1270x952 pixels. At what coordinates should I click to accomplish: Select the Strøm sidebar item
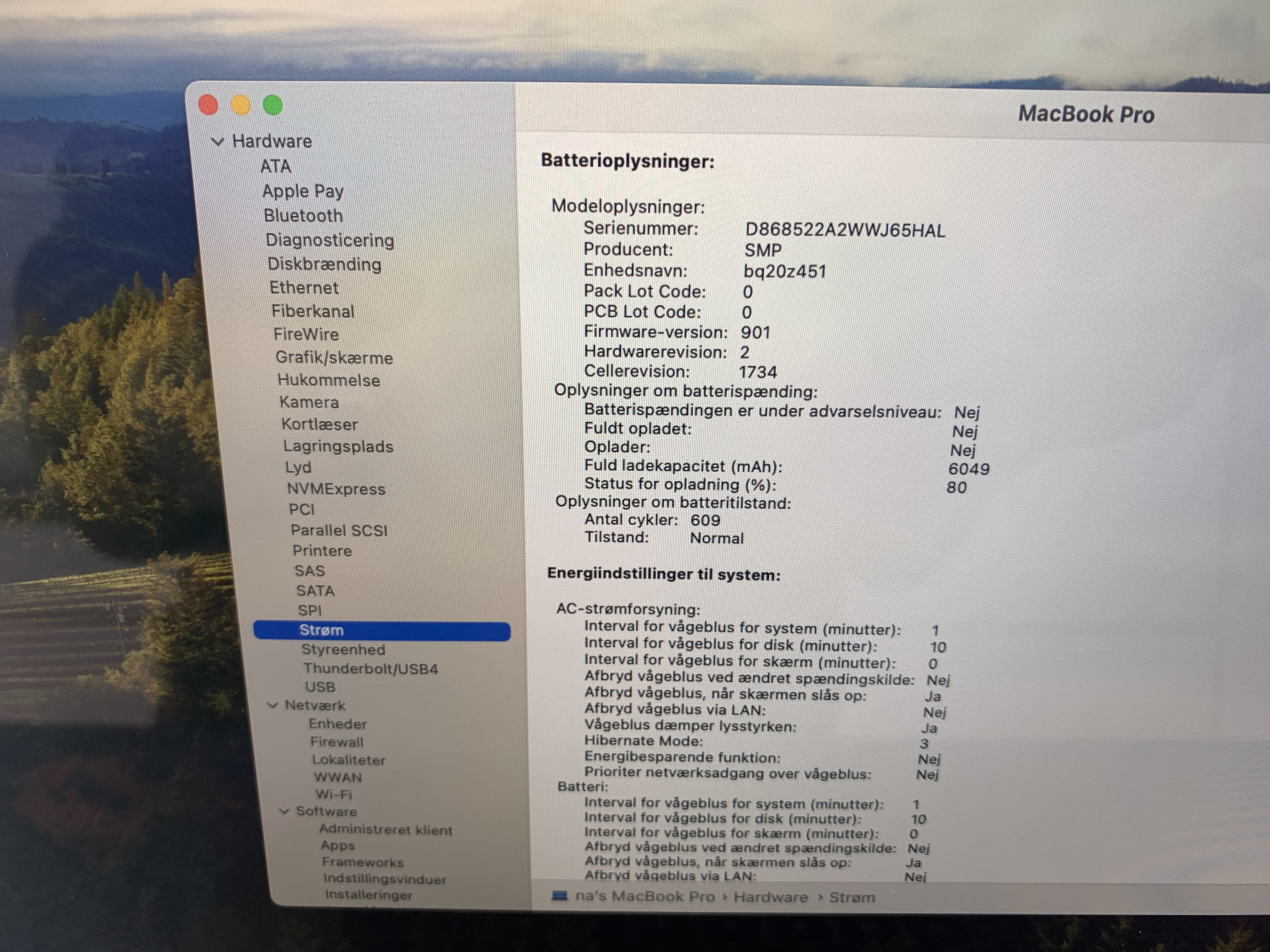322,630
